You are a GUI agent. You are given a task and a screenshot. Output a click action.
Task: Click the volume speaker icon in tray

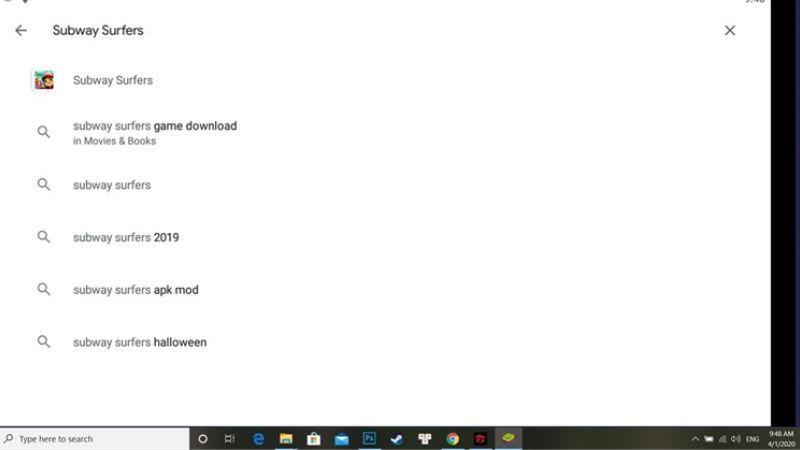[735, 439]
